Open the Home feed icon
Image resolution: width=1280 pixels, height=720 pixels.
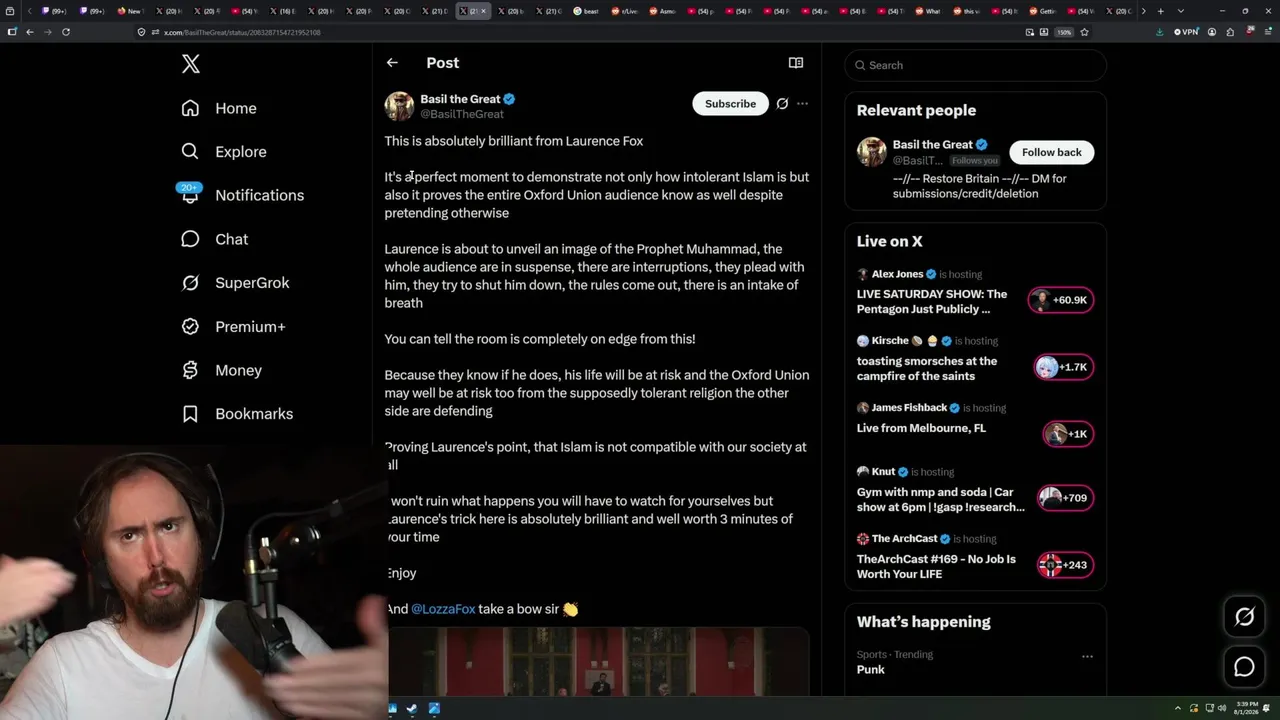[190, 108]
